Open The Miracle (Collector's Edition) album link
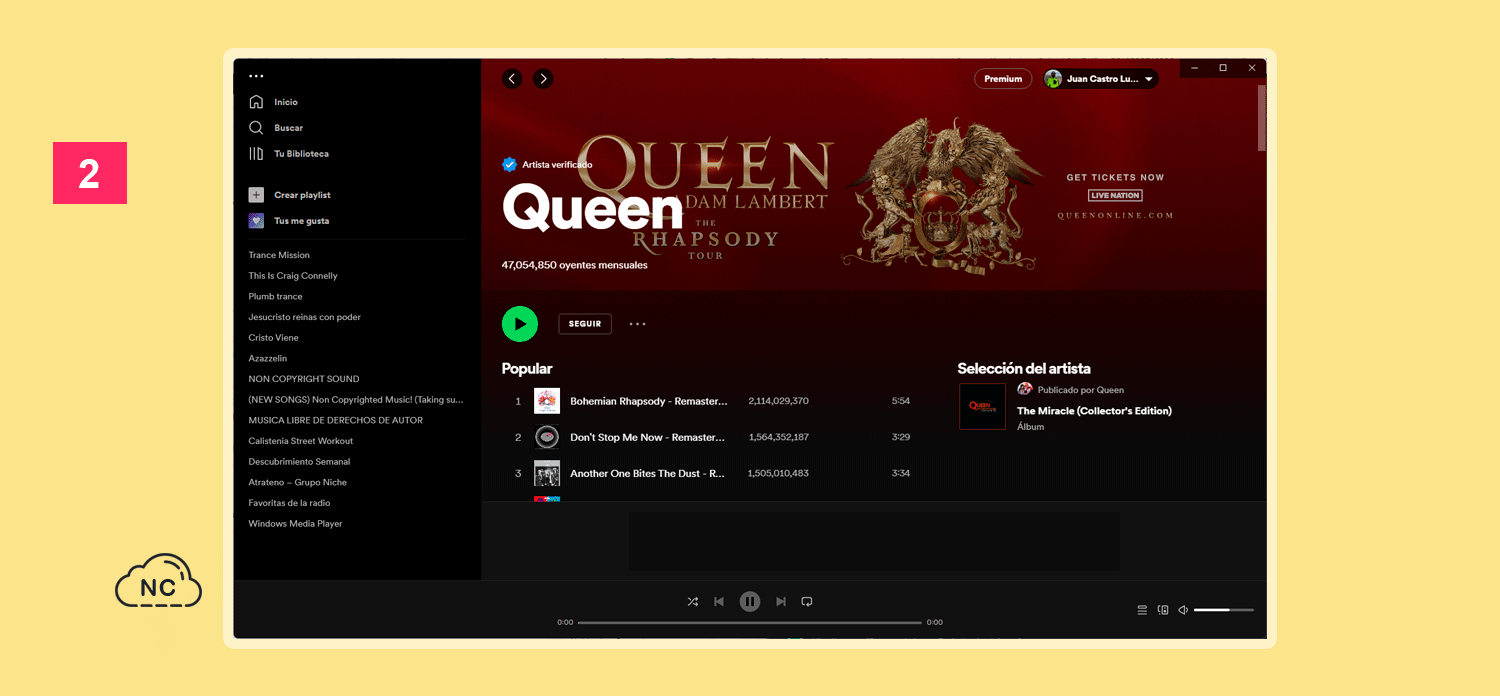Screen dimensions: 1500x696 (1094, 411)
